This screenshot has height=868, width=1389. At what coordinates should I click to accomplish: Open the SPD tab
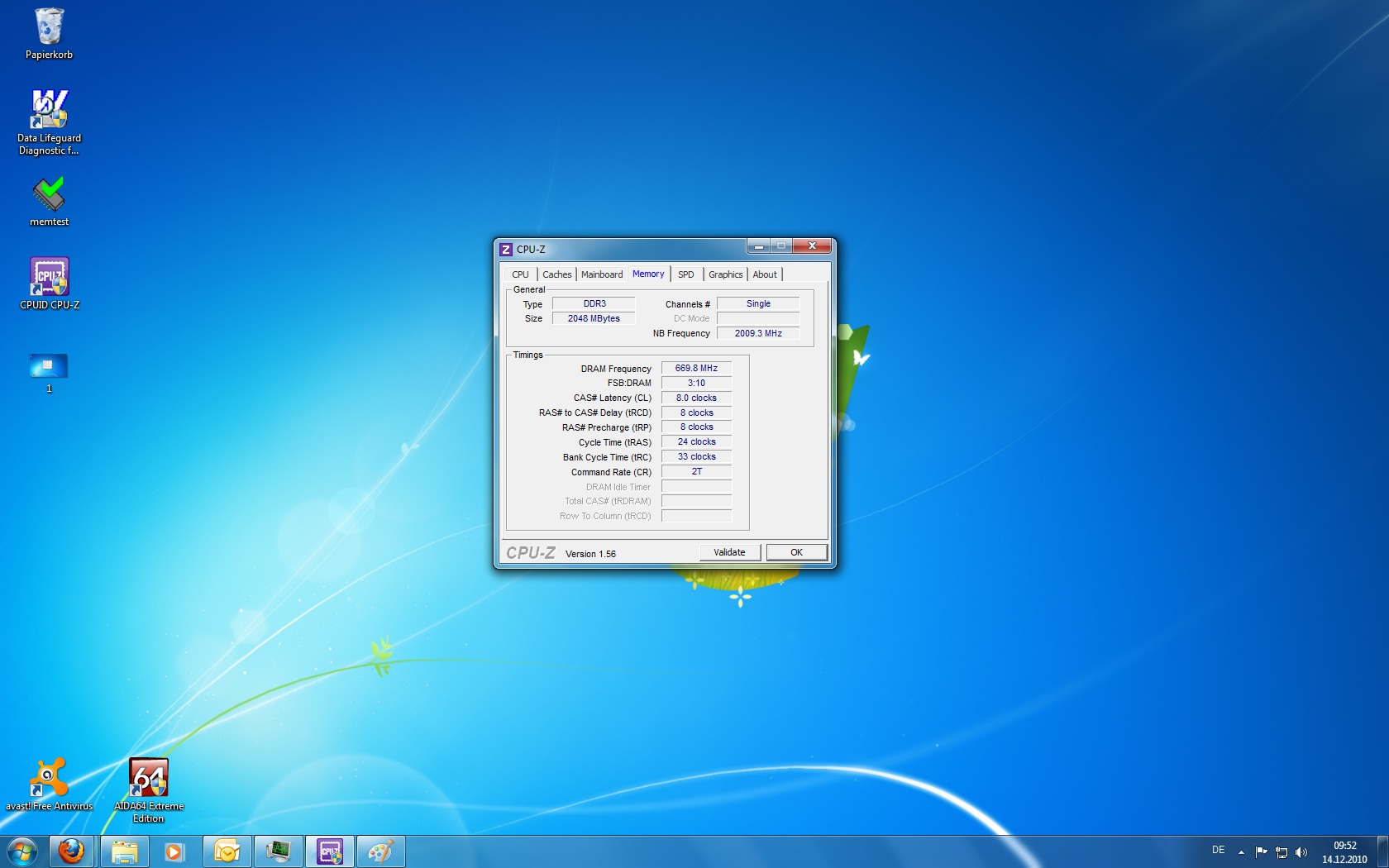click(686, 274)
